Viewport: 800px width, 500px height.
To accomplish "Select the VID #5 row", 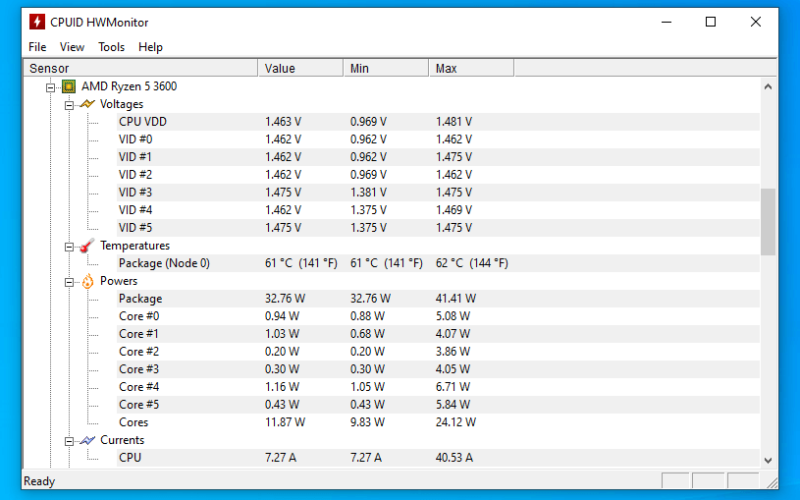I will tap(438, 228).
